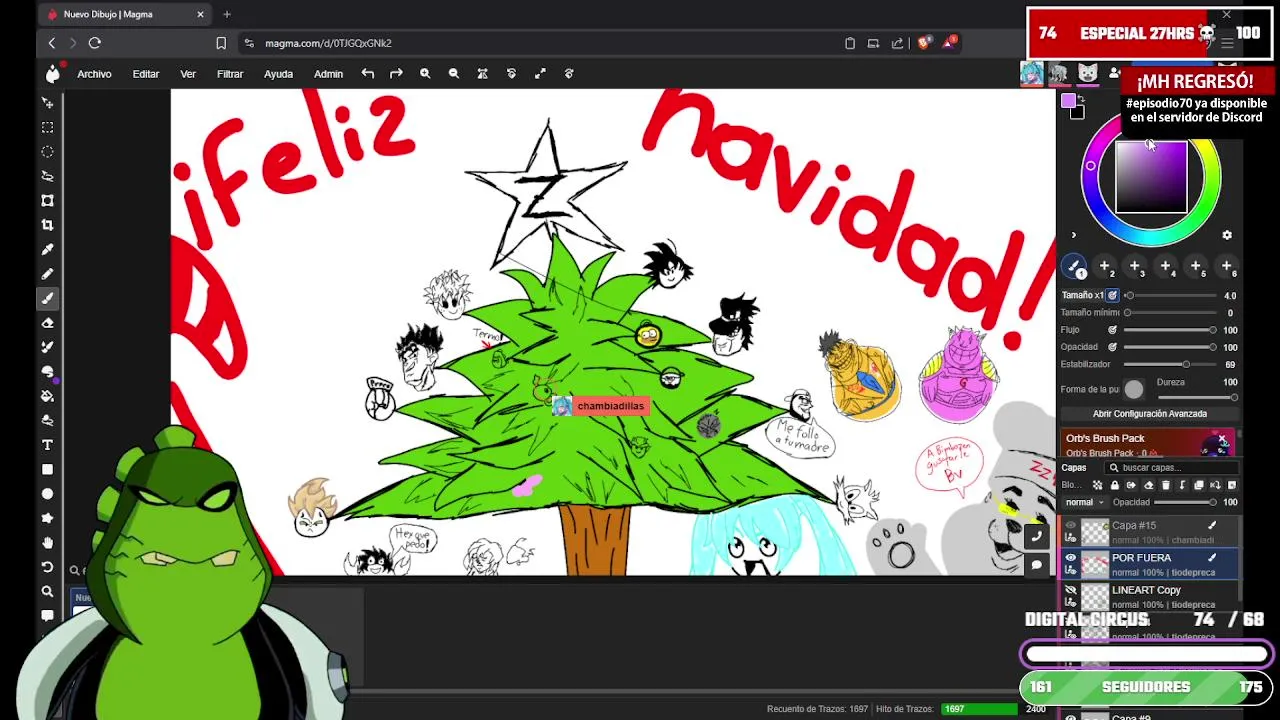Hide the POR FUERA layer
Viewport: 1280px width, 720px height.
point(1071,558)
